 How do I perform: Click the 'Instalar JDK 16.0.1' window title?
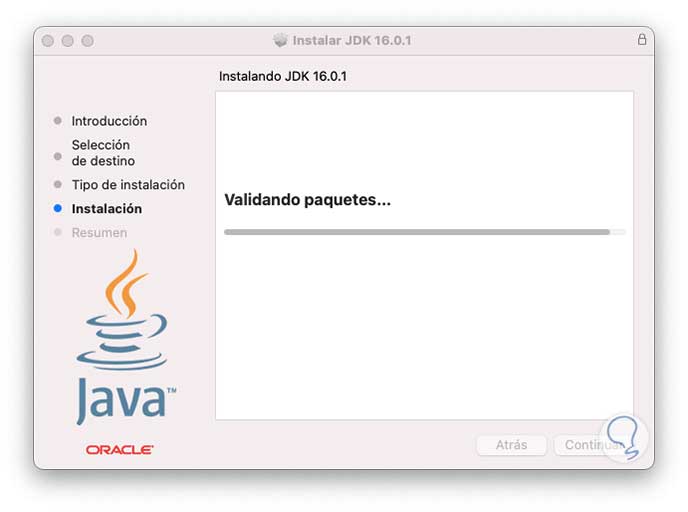pyautogui.click(x=352, y=40)
